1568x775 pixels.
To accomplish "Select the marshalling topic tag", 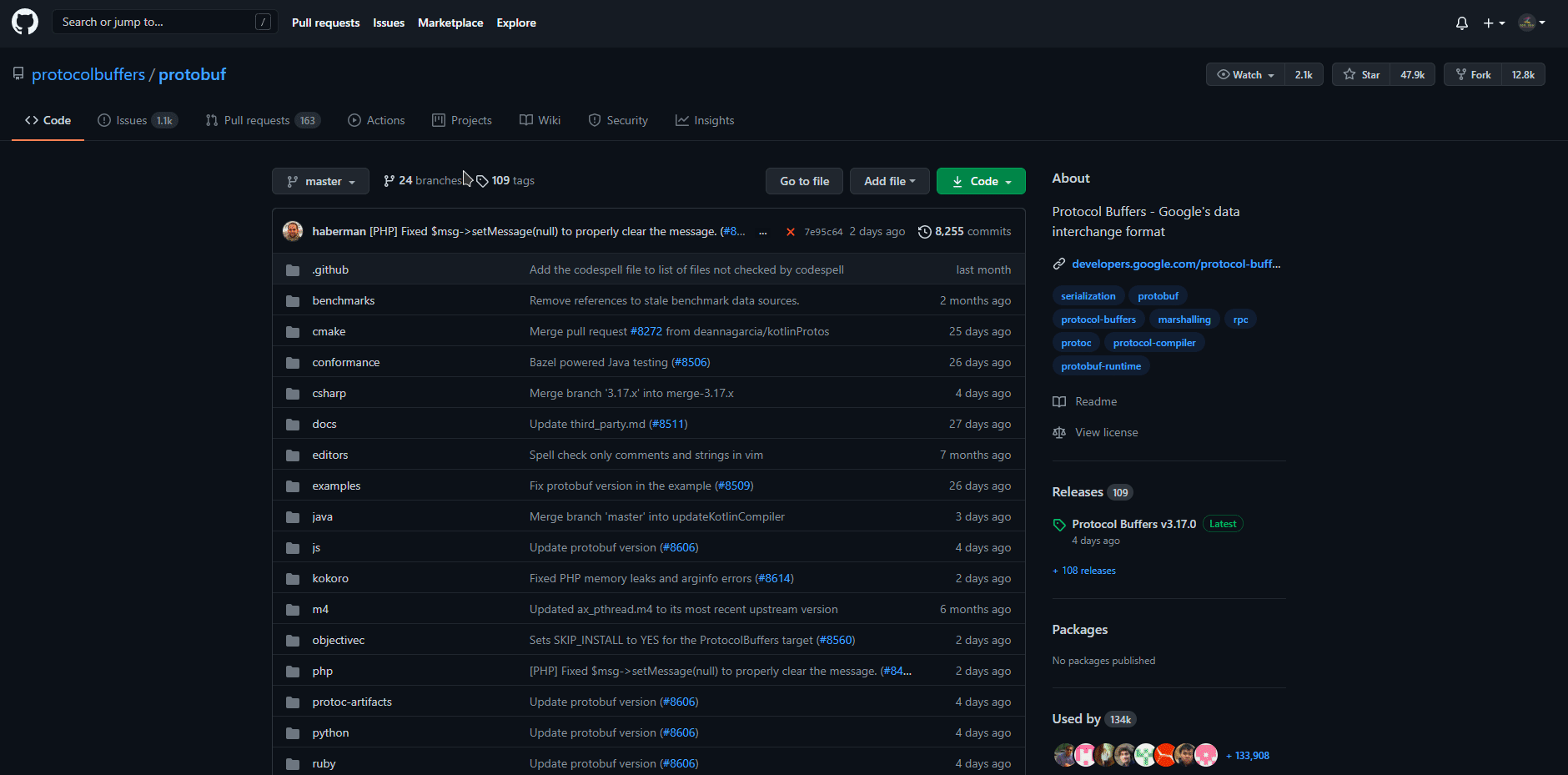I will point(1184,320).
